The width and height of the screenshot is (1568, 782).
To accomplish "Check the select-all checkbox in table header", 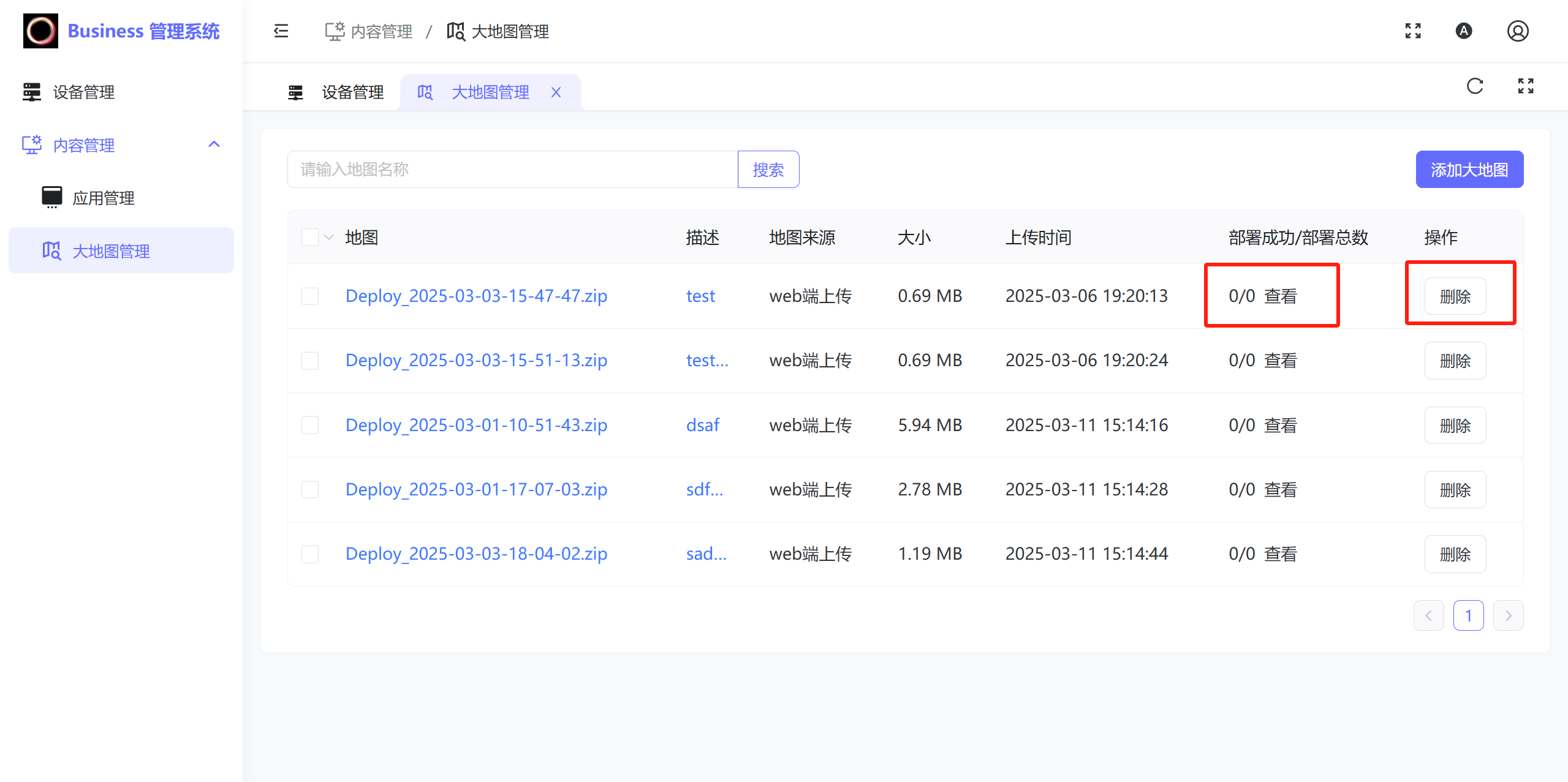I will coord(310,236).
